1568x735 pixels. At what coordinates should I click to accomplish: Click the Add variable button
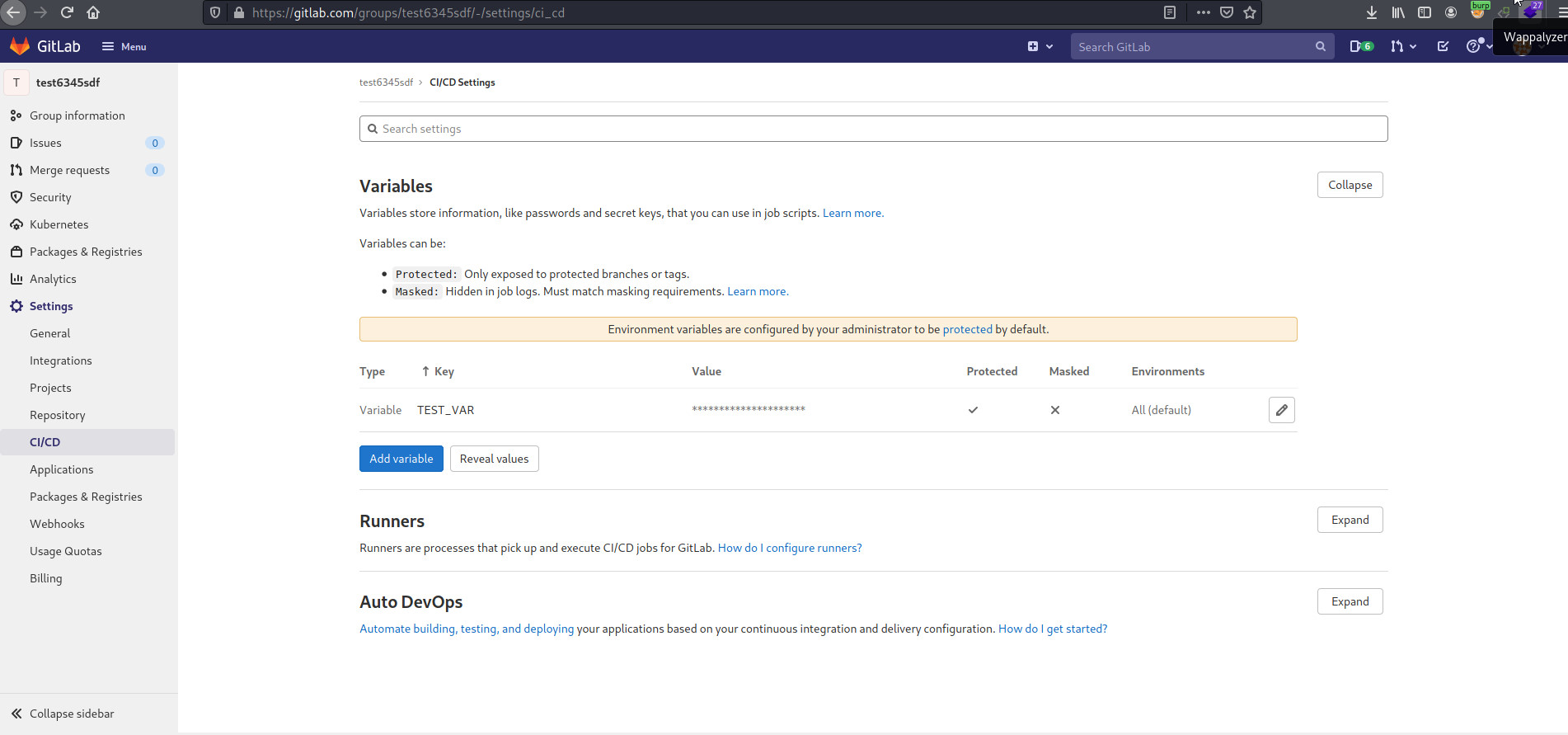[x=401, y=459]
